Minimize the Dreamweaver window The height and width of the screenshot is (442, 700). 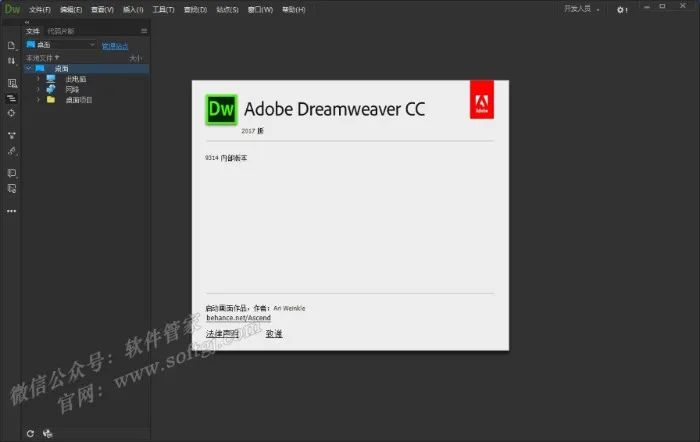tap(646, 7)
